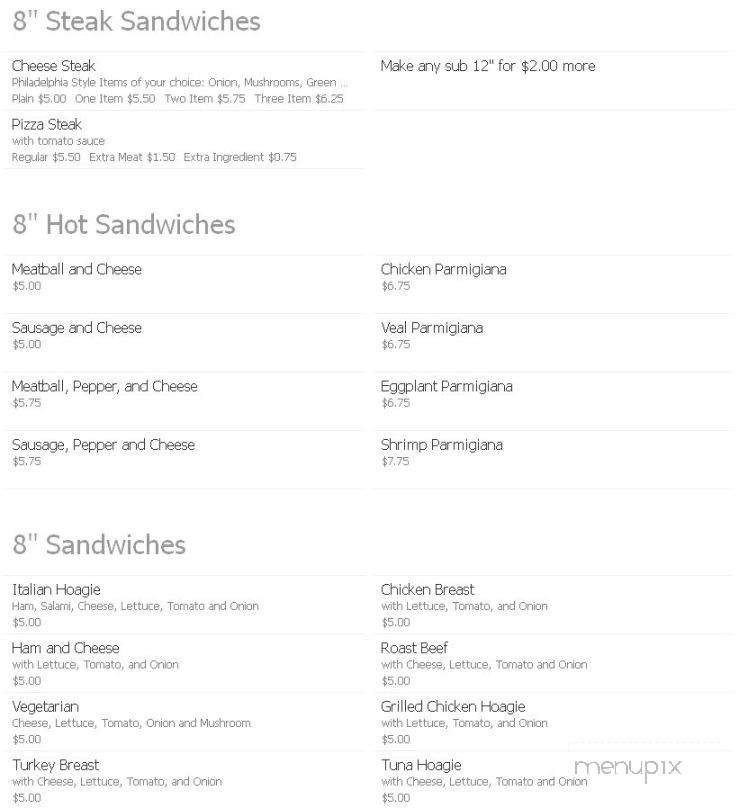Click the Turkey Breast sandwich

tap(56, 765)
